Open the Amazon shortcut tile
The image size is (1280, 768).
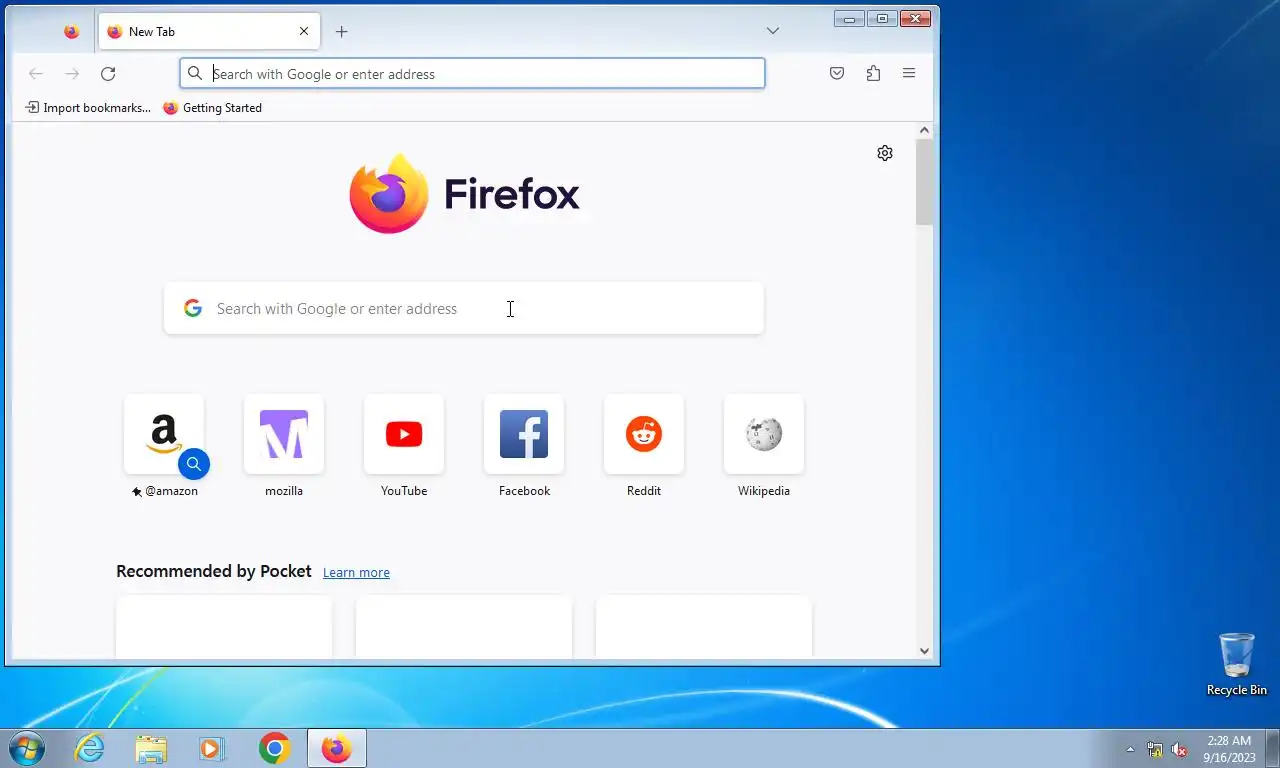pyautogui.click(x=164, y=434)
